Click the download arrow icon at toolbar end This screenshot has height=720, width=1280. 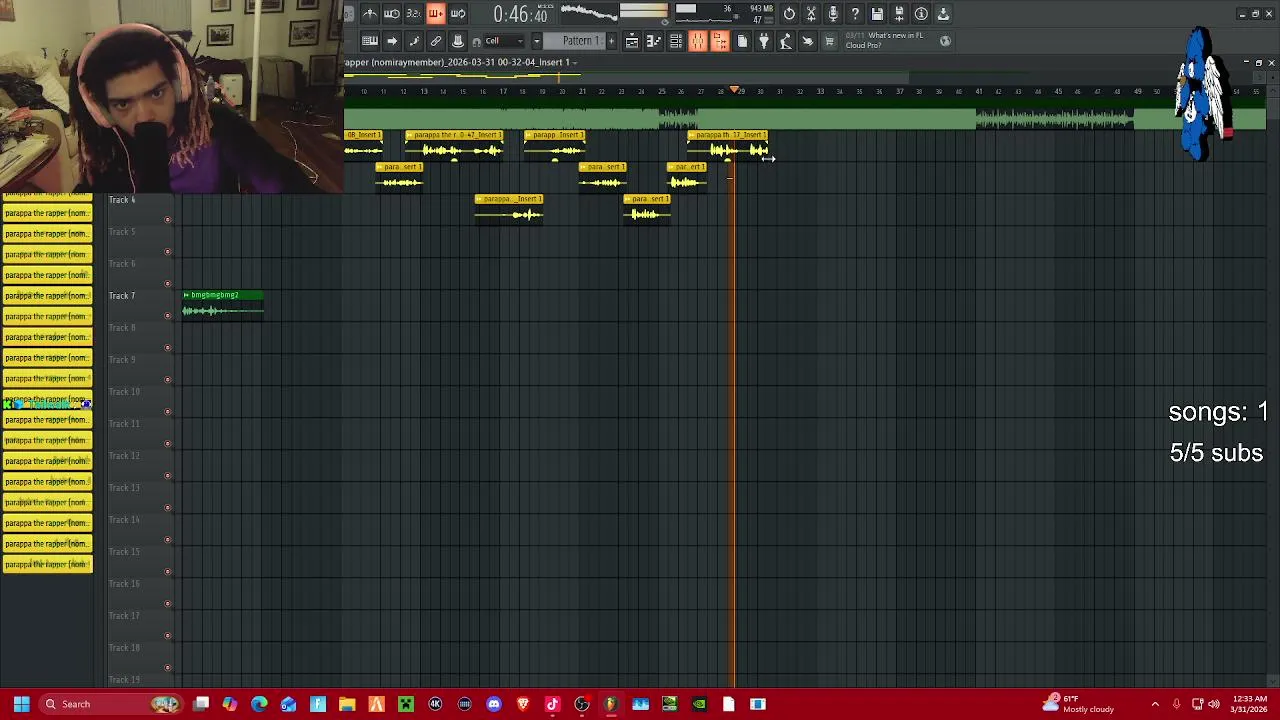tap(944, 14)
